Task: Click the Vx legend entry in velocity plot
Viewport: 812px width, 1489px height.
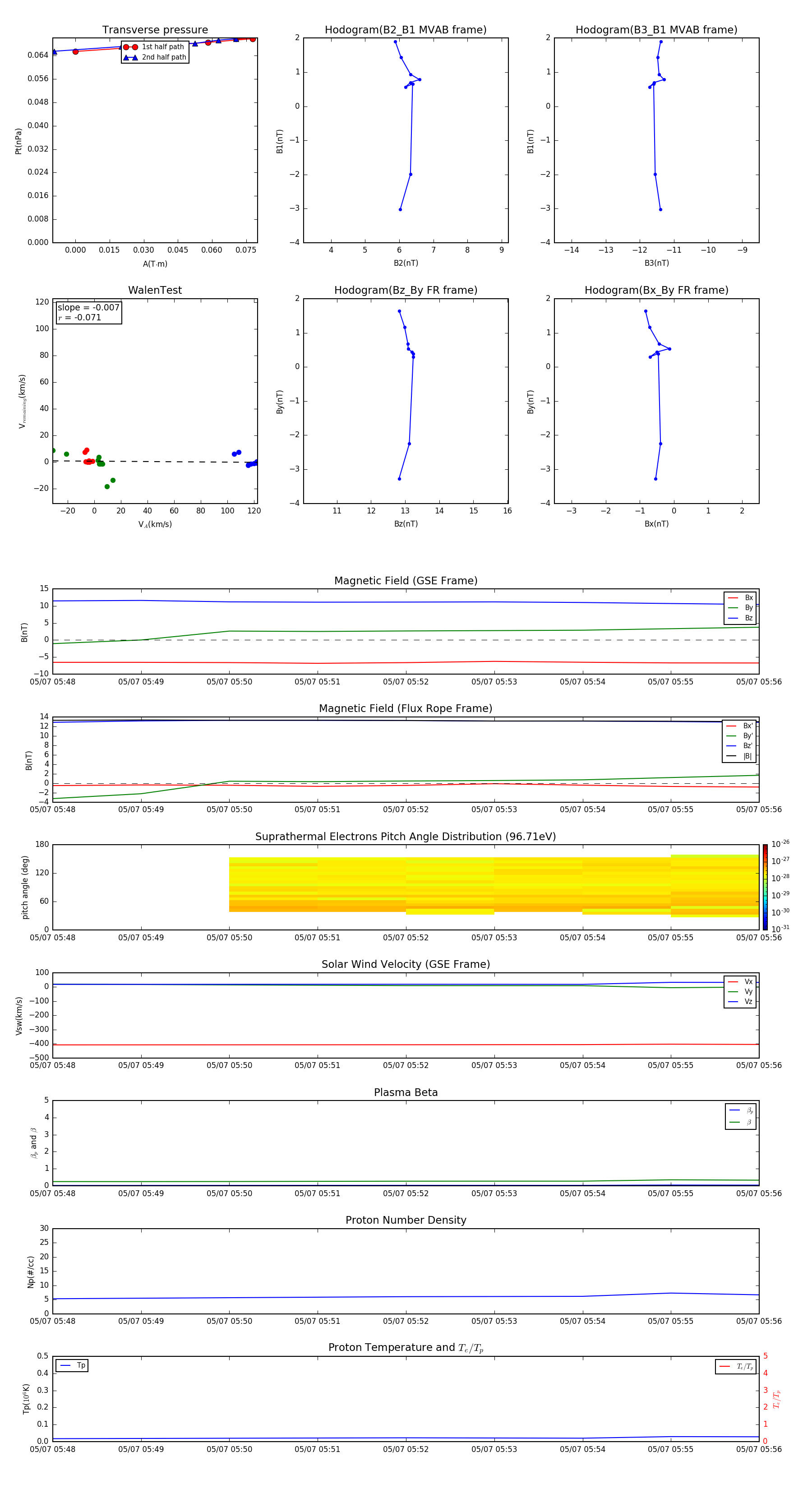Action: pos(740,981)
